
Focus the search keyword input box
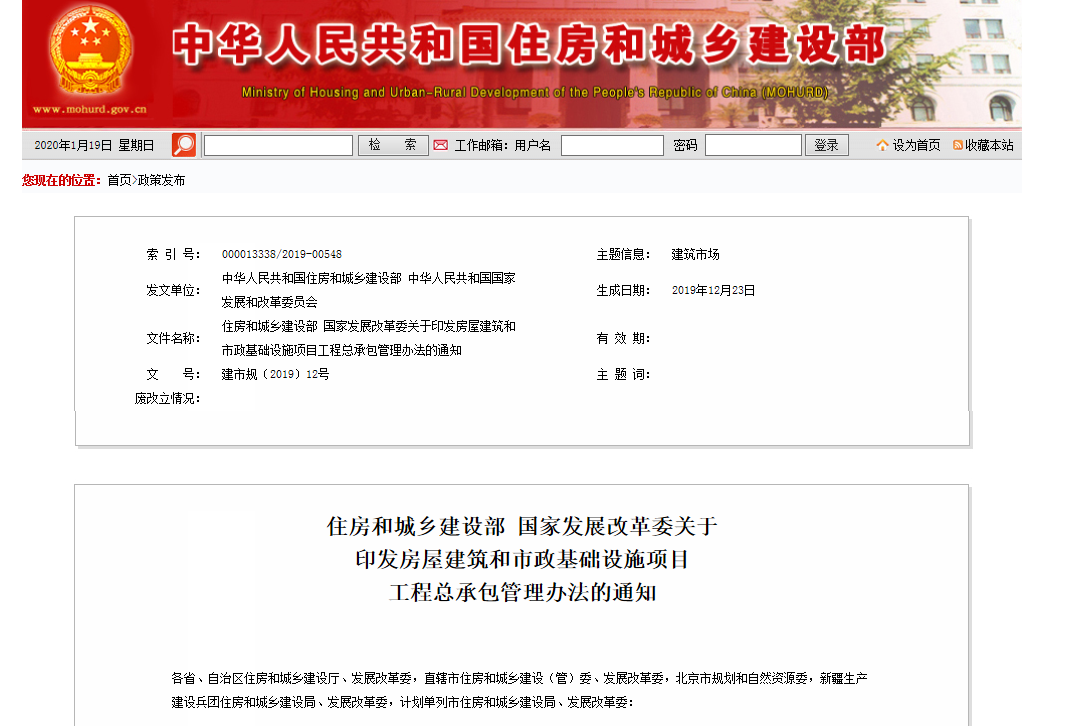coord(278,145)
